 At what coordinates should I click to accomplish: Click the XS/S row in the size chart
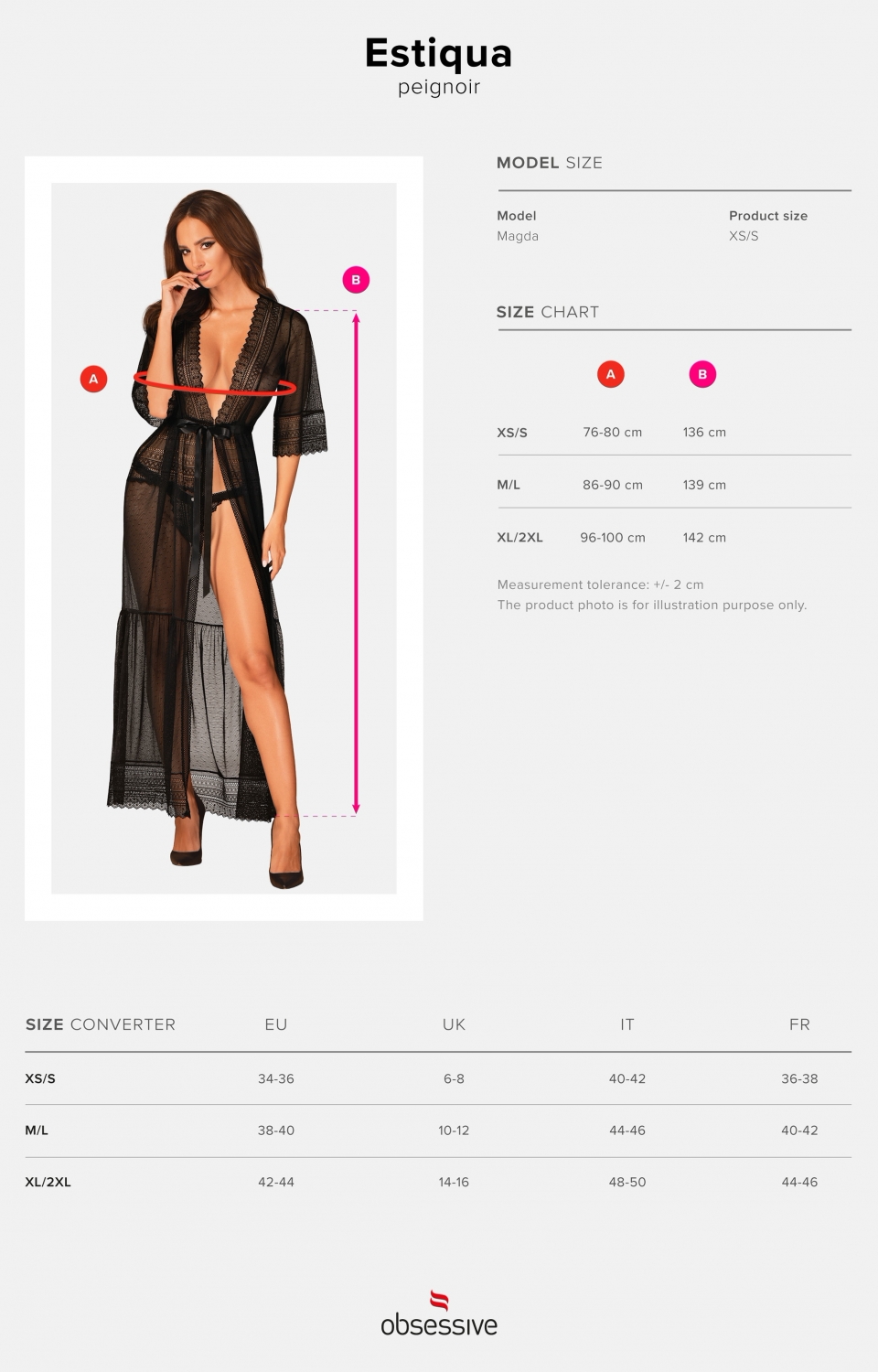click(674, 433)
